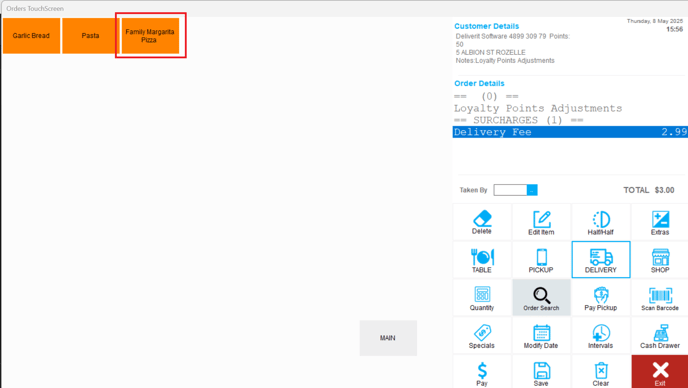The image size is (688, 388).
Task: Click the Notes: Loyalty Points Adjustments text
Action: tap(505, 61)
